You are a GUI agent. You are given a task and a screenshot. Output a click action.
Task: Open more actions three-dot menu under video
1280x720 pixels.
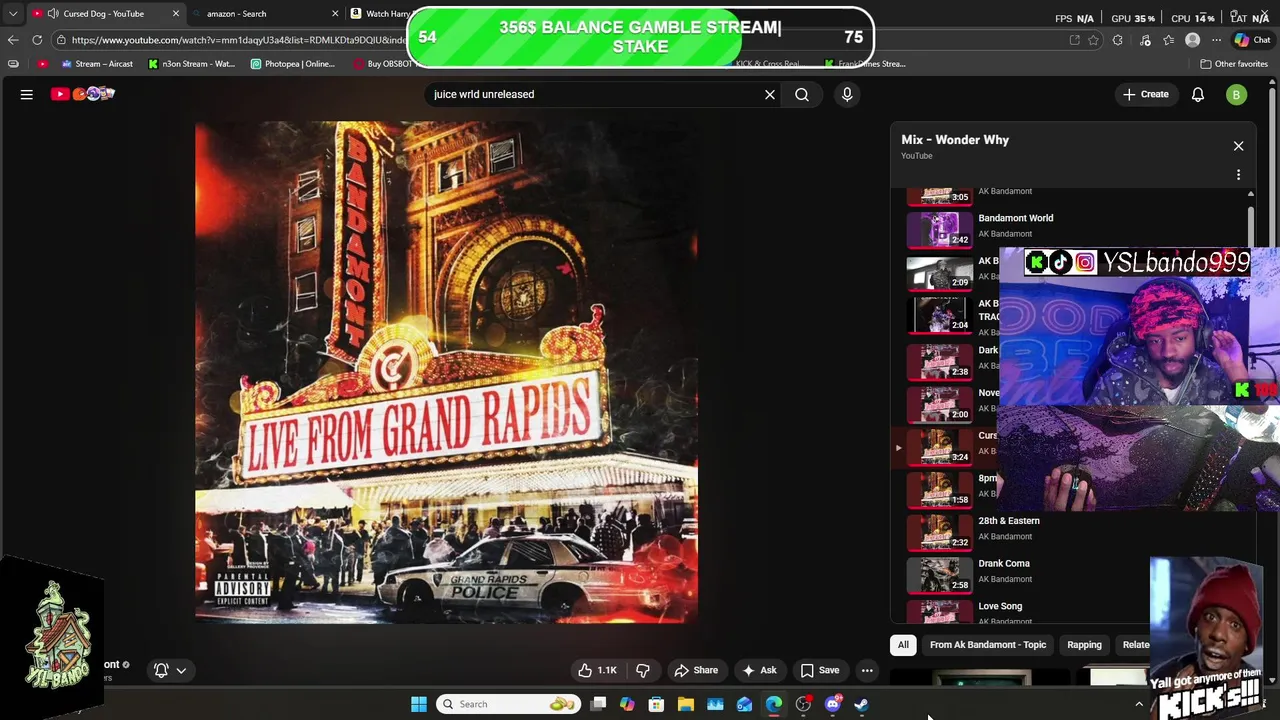pos(867,670)
